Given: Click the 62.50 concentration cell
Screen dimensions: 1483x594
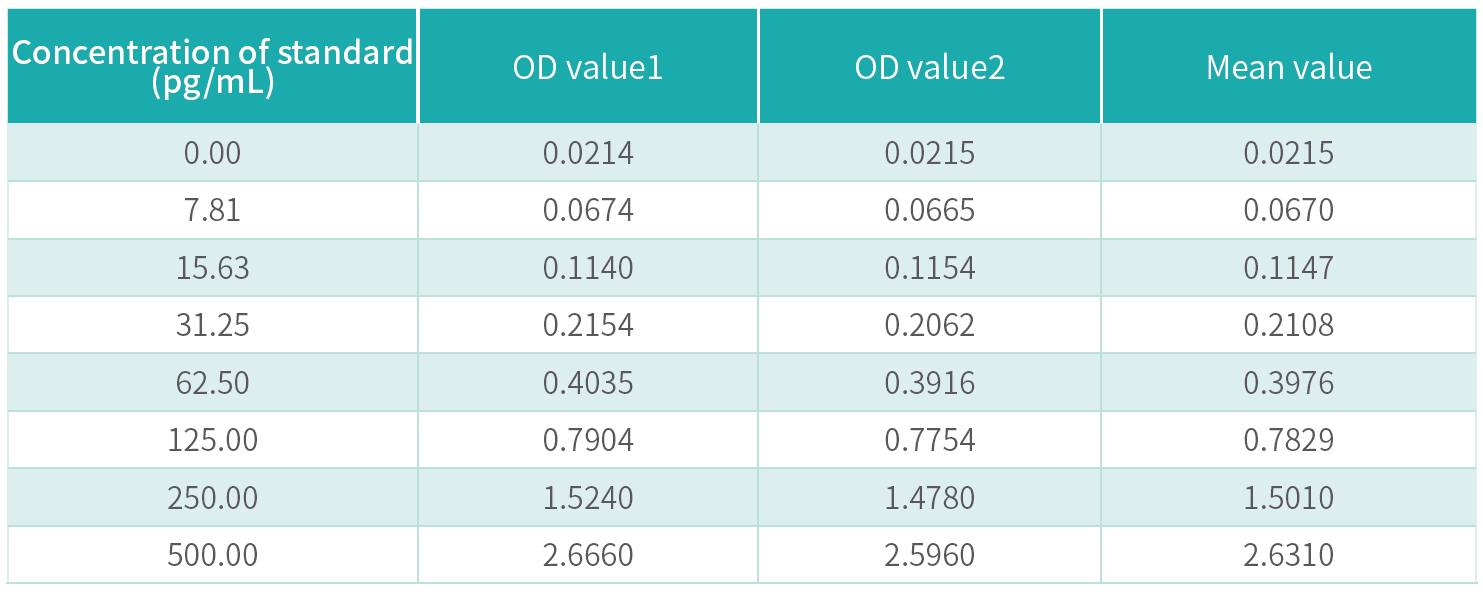Looking at the screenshot, I should coord(212,383).
